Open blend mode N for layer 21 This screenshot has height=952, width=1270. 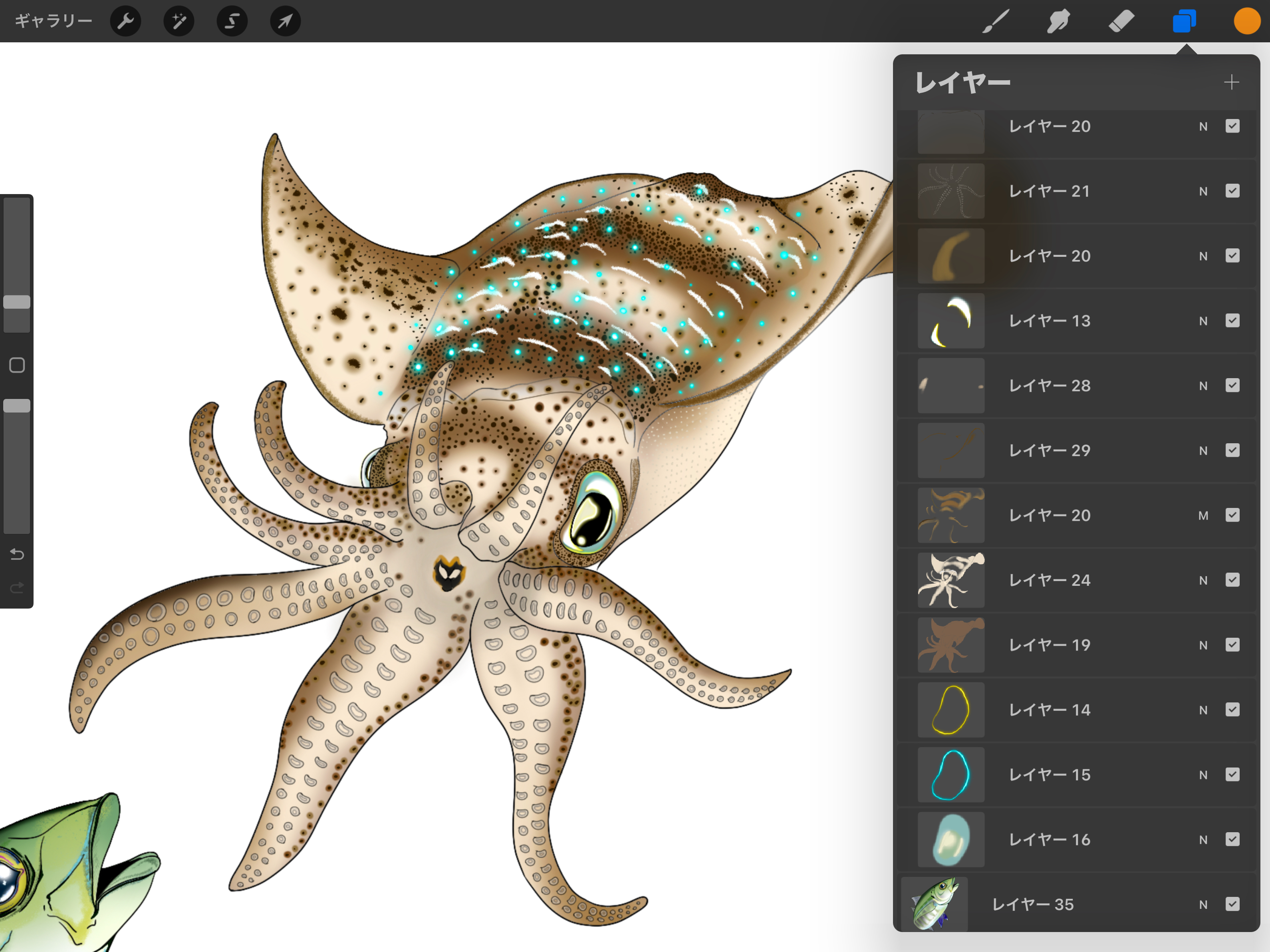pyautogui.click(x=1203, y=191)
